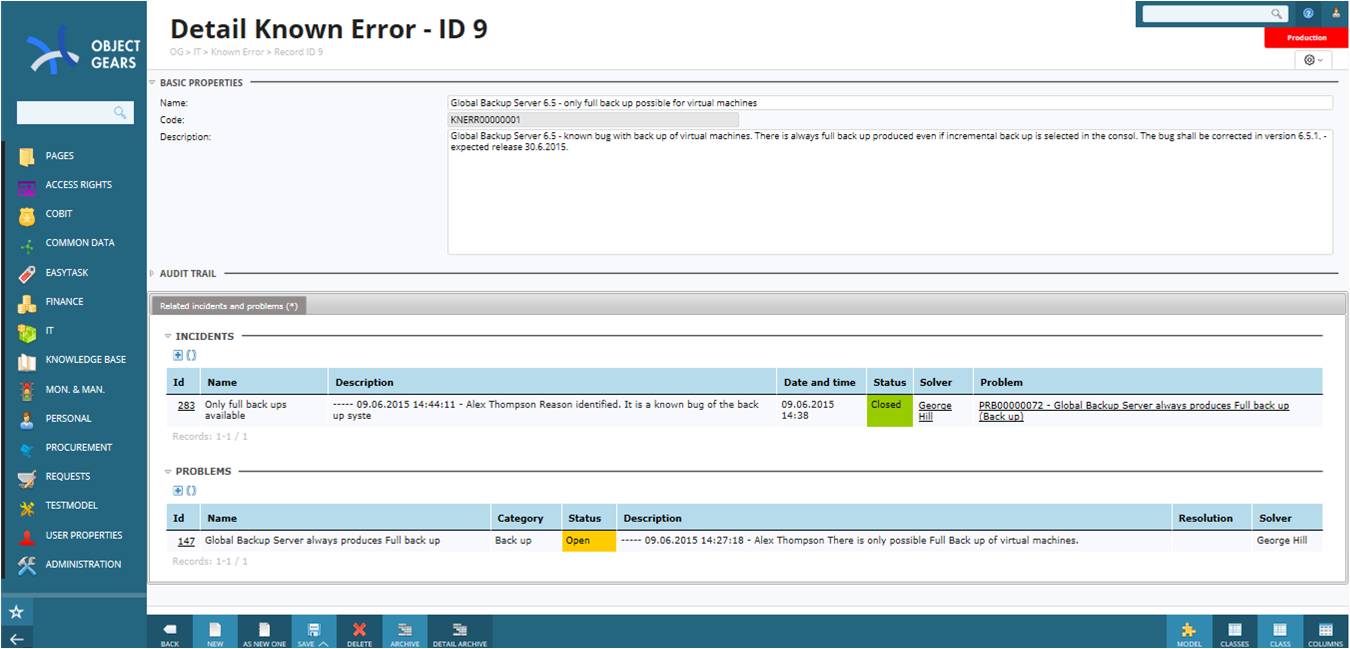Viewport: 1350px width, 649px height.
Task: Click the As New One button
Action: 264,633
